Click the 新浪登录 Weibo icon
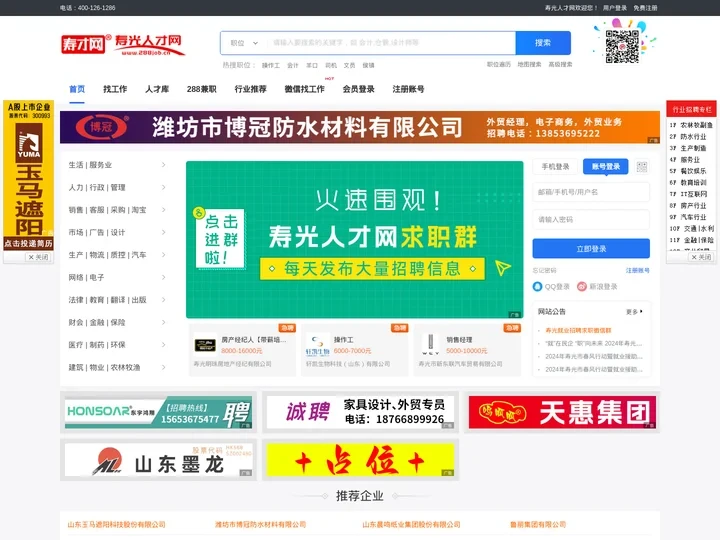 pyautogui.click(x=582, y=287)
